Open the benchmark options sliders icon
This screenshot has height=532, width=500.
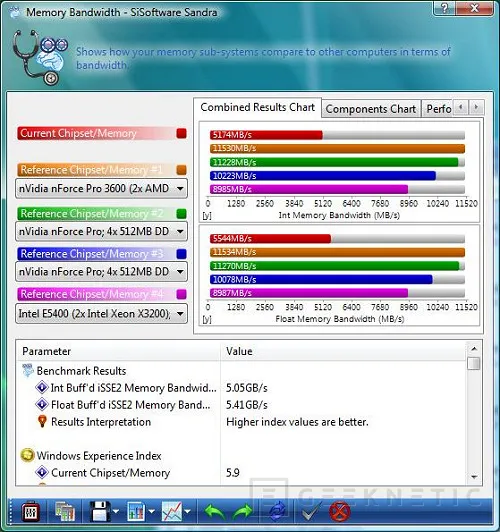pyautogui.click(x=31, y=512)
